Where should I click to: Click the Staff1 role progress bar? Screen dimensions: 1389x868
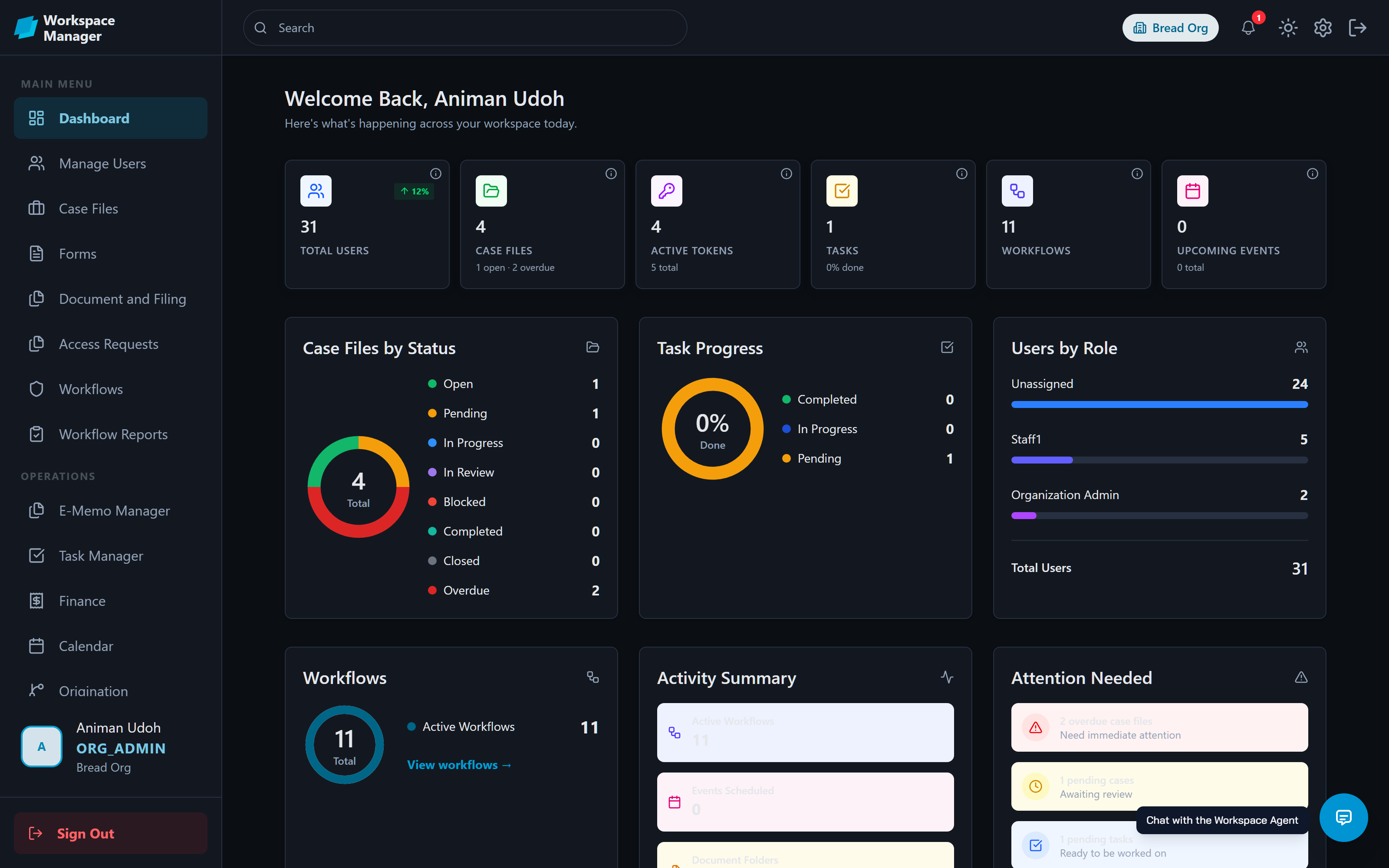coord(1159,460)
